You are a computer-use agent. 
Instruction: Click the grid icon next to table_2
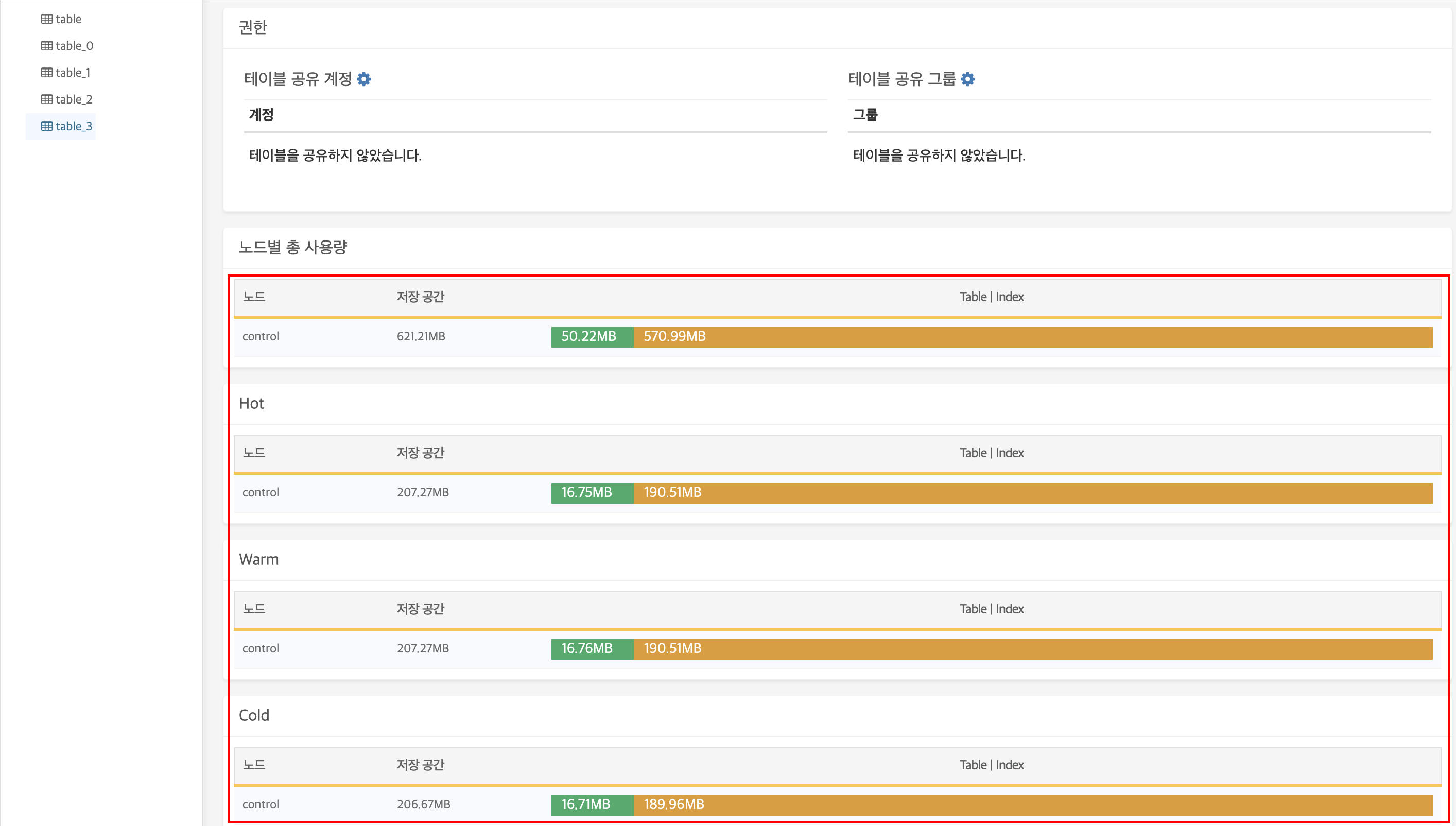pyautogui.click(x=46, y=99)
